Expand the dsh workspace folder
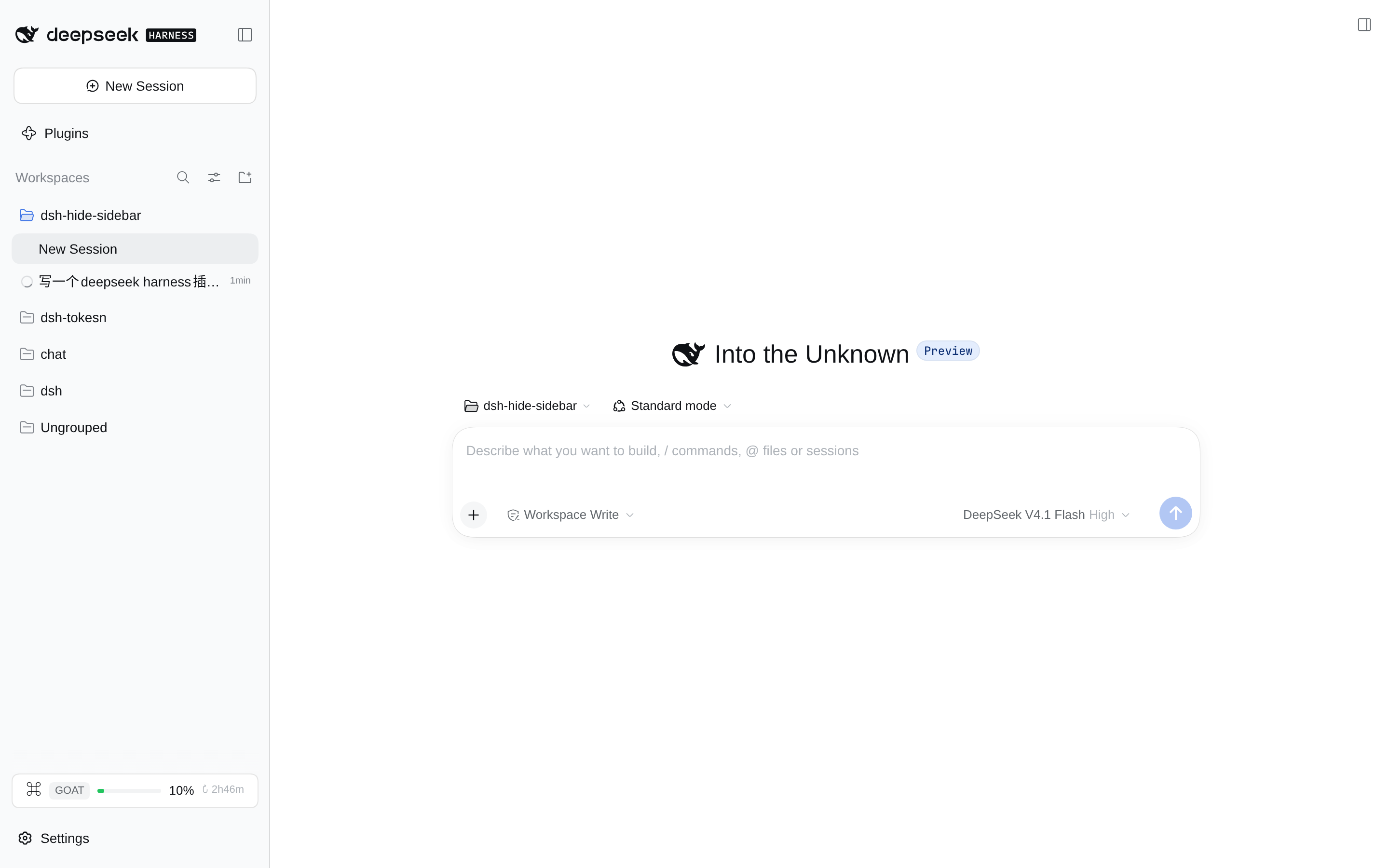Image resolution: width=1389 pixels, height=868 pixels. [135, 391]
